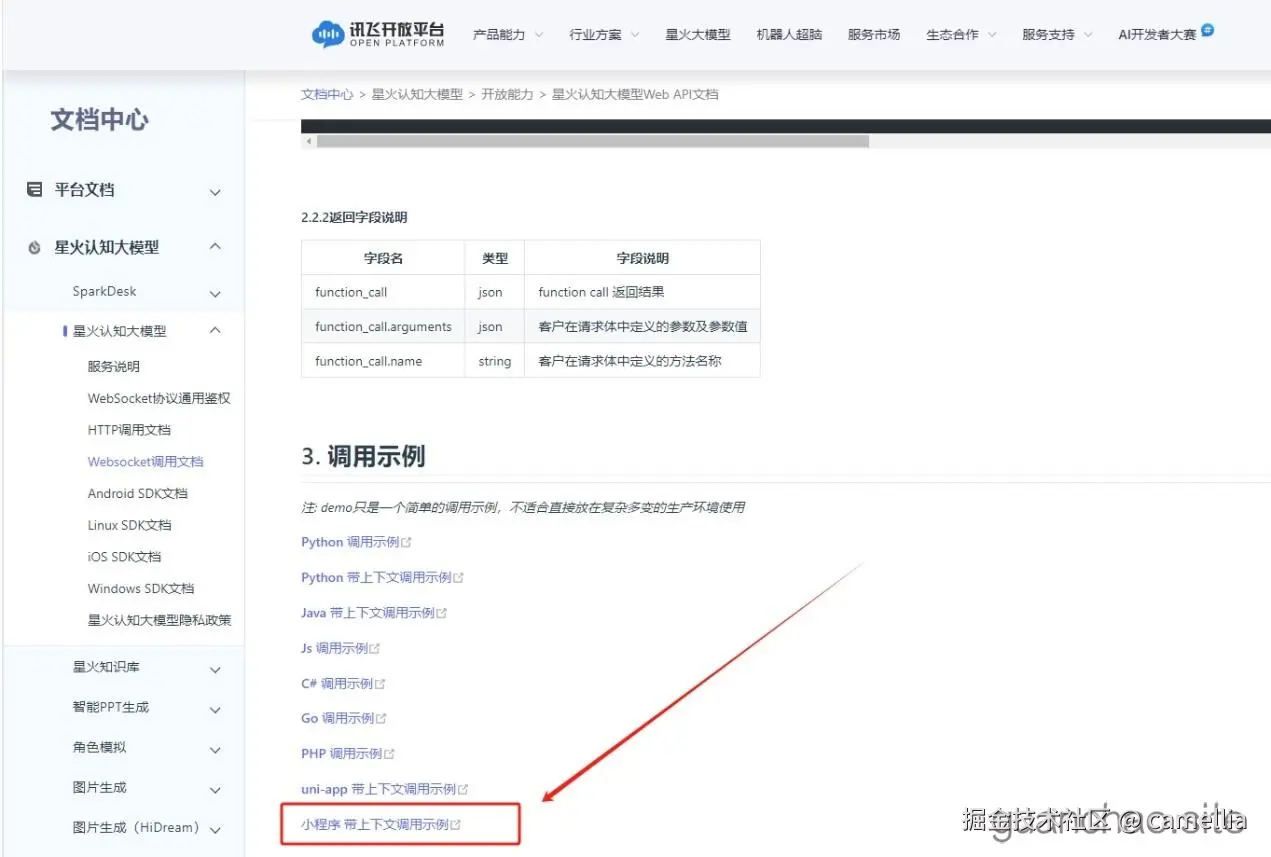Viewport: 1271px width, 857px height.
Task: Expand the 星火知识库 sidebar group
Action: tap(215, 669)
